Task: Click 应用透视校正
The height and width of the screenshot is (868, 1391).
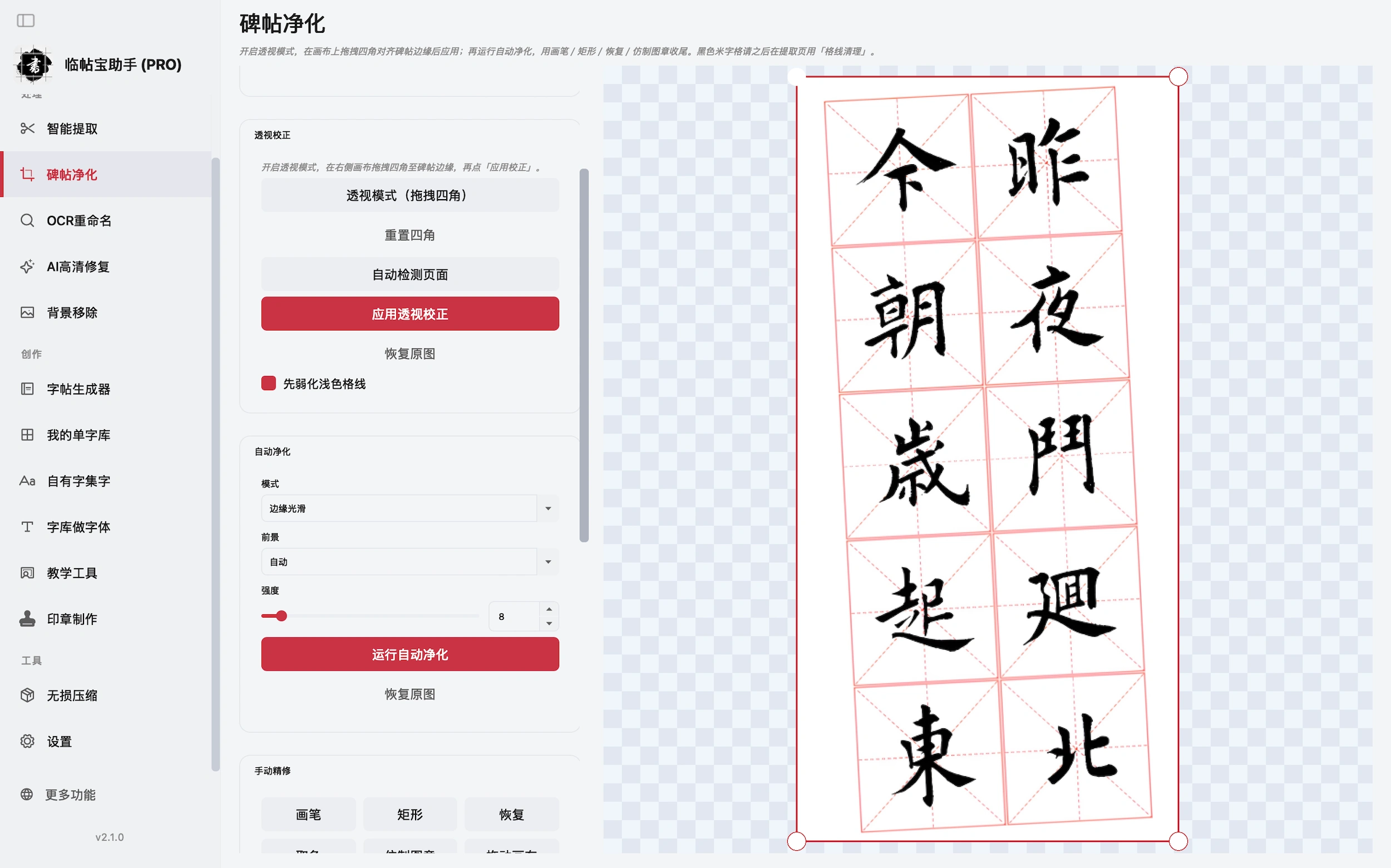Action: click(410, 313)
